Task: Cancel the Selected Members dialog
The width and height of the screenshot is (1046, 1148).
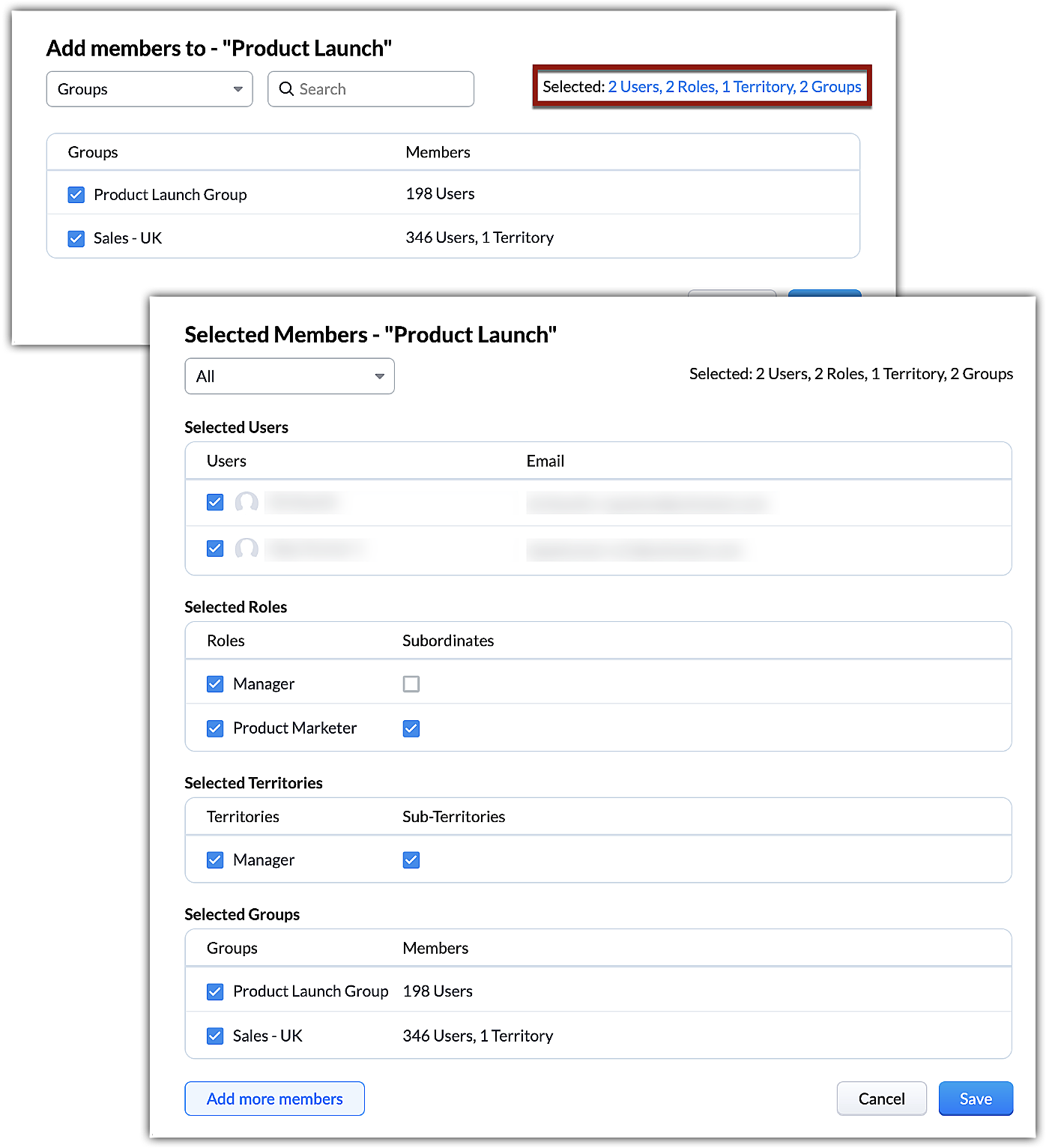Action: click(x=882, y=1099)
